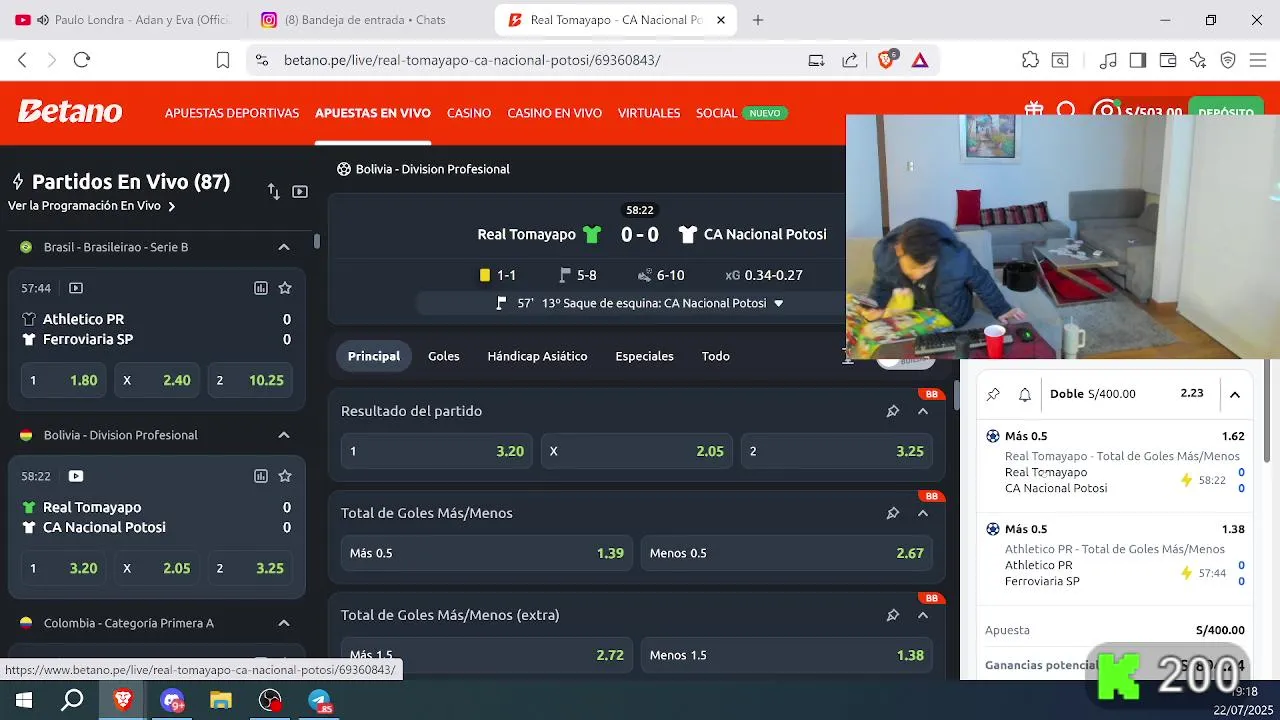Open the playlist music note icon
The image size is (1280, 720).
click(x=1107, y=60)
